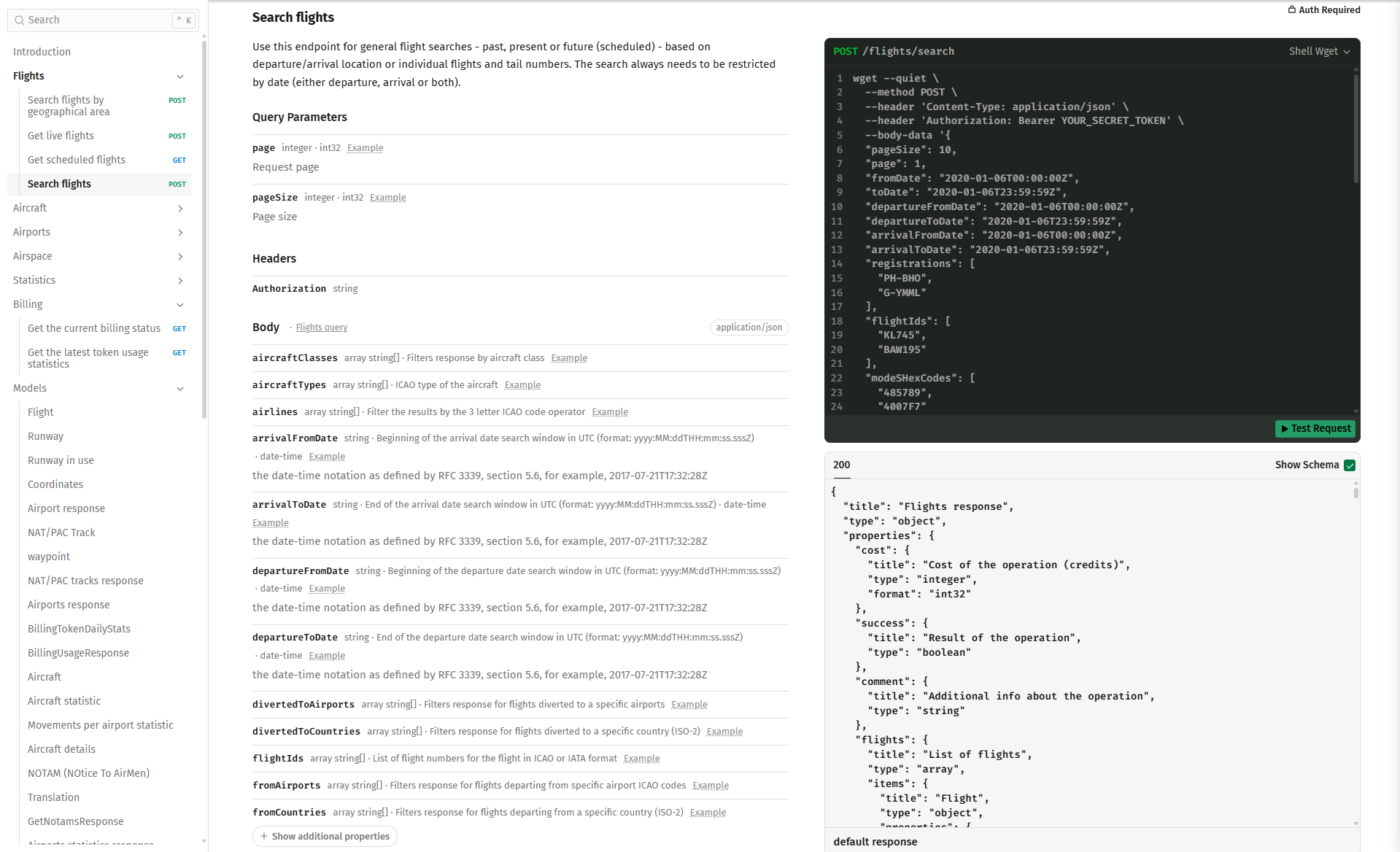Image resolution: width=1400 pixels, height=852 pixels.
Task: Open the Airport response model
Action: (x=66, y=508)
